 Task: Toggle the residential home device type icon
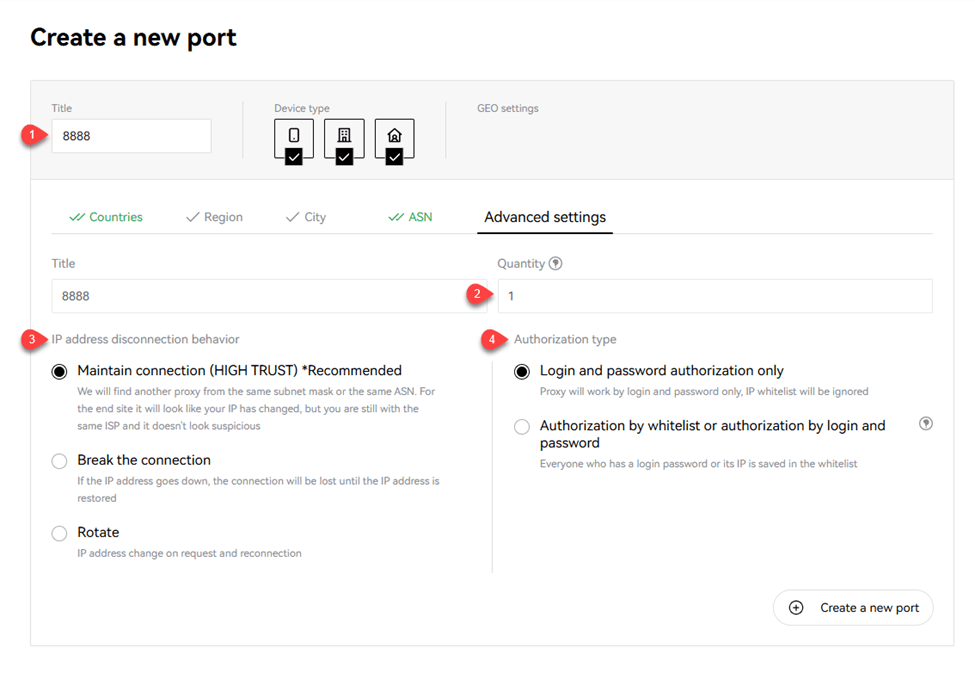pyautogui.click(x=394, y=139)
